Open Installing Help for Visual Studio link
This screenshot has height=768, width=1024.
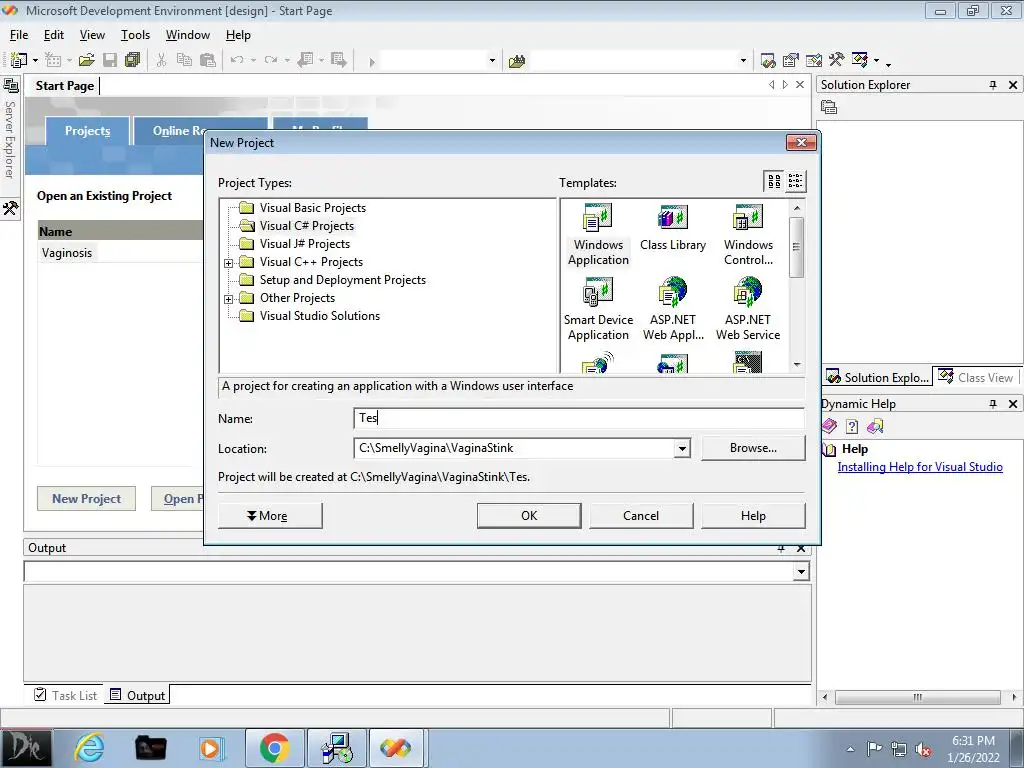pos(920,467)
